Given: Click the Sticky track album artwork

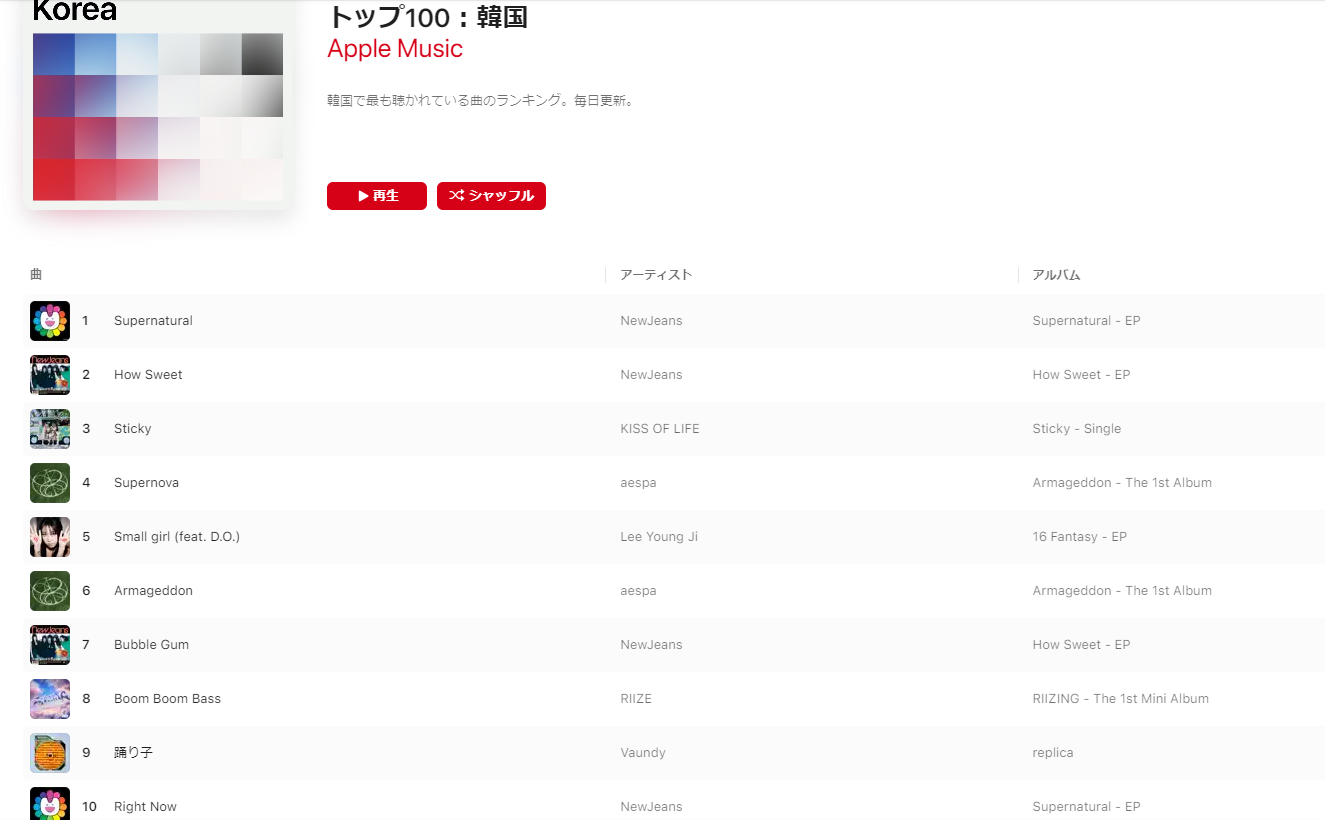Looking at the screenshot, I should click(x=50, y=429).
